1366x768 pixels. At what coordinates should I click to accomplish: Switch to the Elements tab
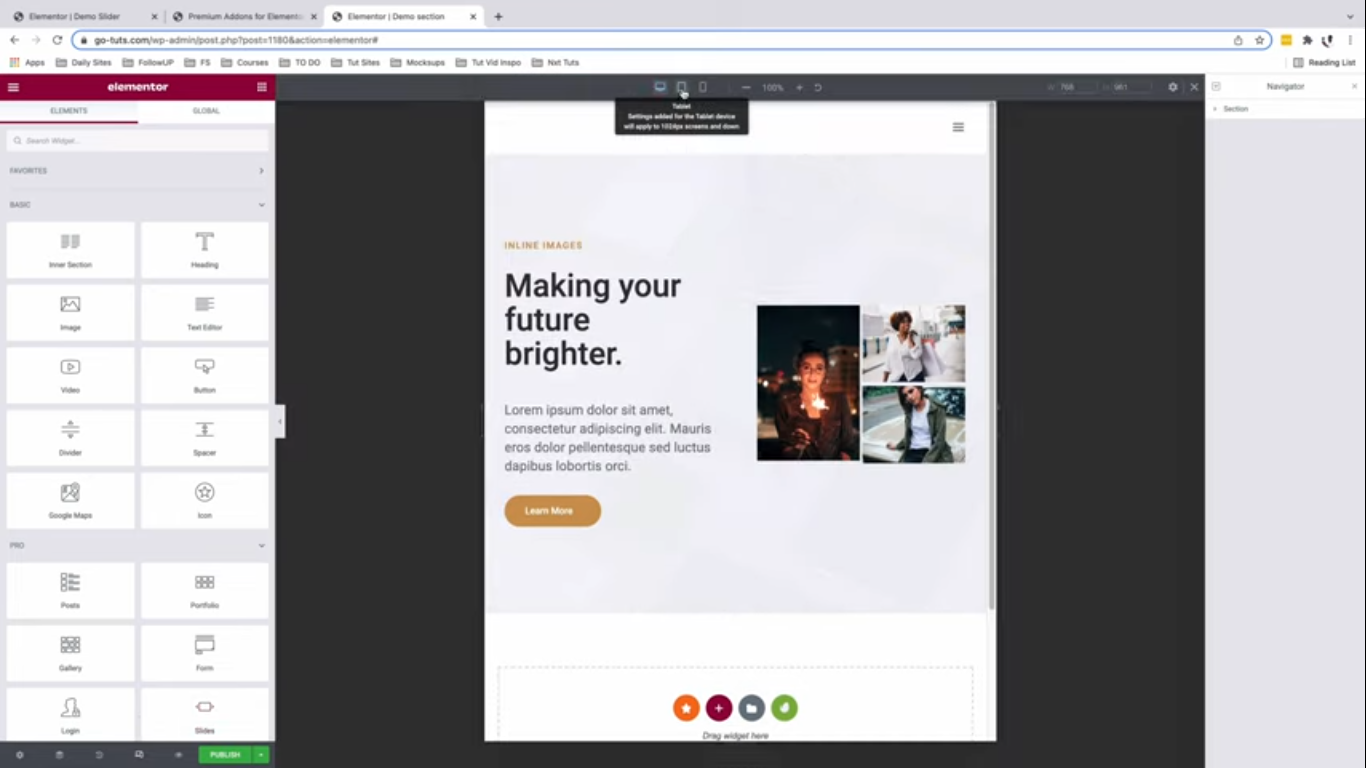(x=69, y=111)
